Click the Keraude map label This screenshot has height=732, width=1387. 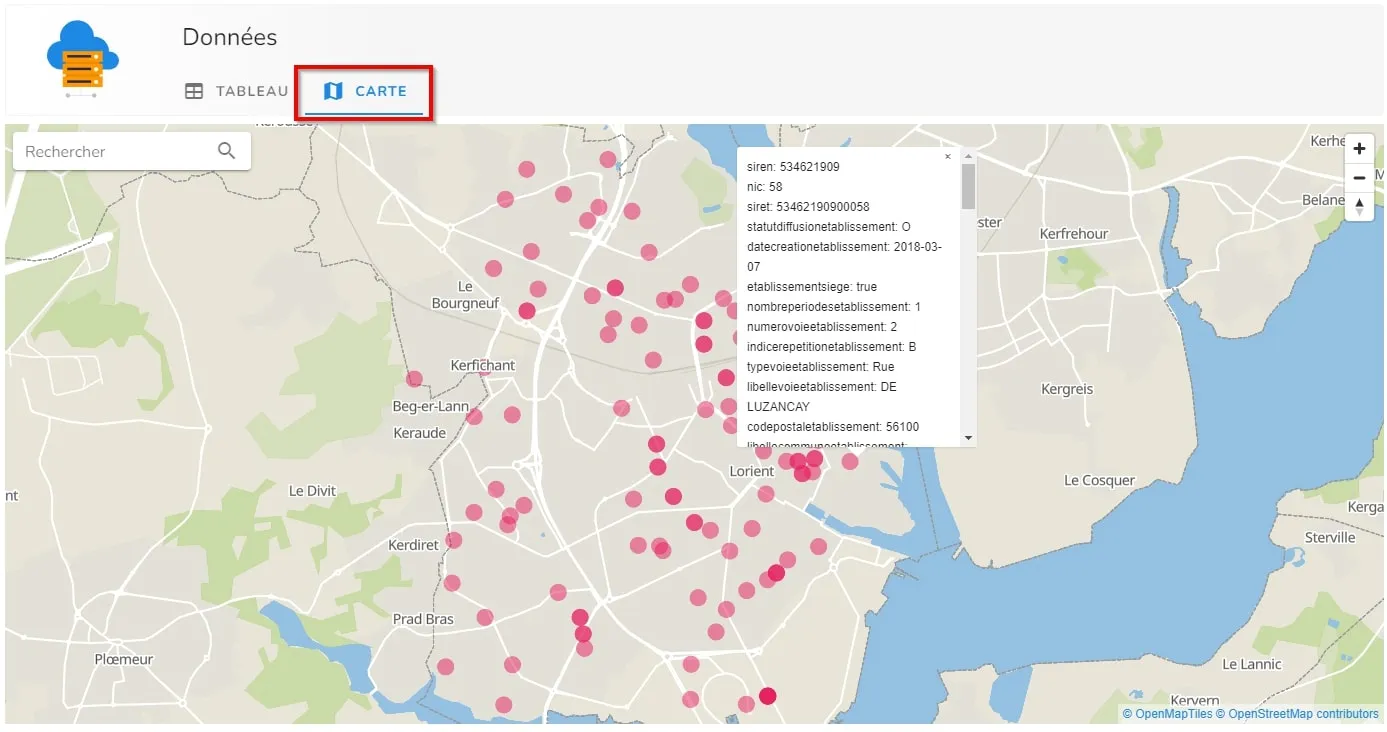point(420,433)
